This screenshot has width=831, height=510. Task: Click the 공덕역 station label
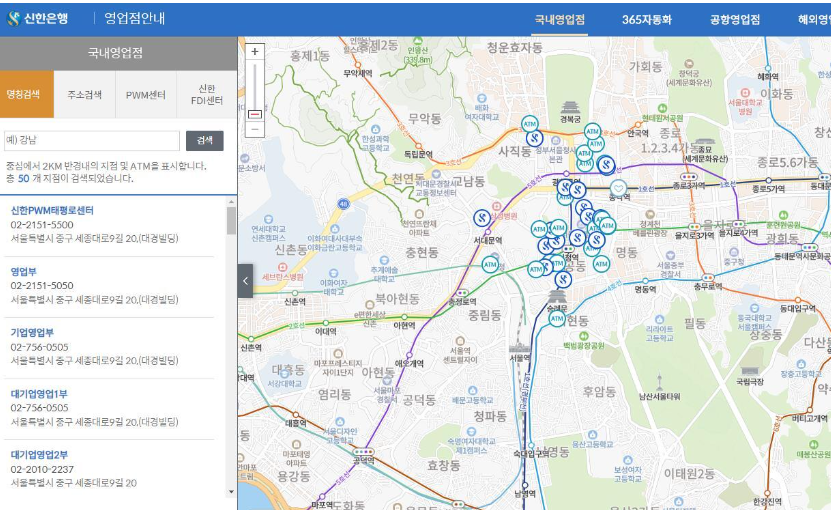point(364,461)
